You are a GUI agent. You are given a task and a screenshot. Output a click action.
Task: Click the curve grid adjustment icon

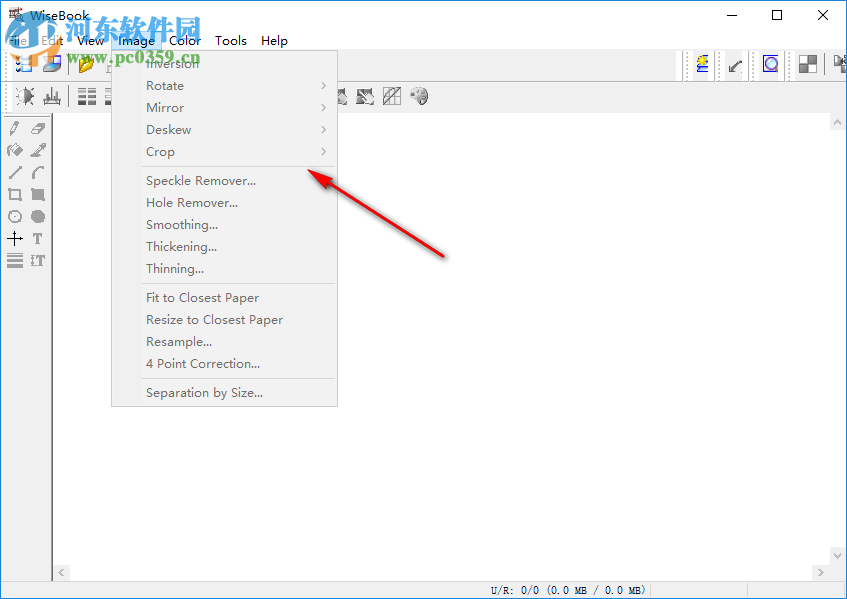(392, 97)
